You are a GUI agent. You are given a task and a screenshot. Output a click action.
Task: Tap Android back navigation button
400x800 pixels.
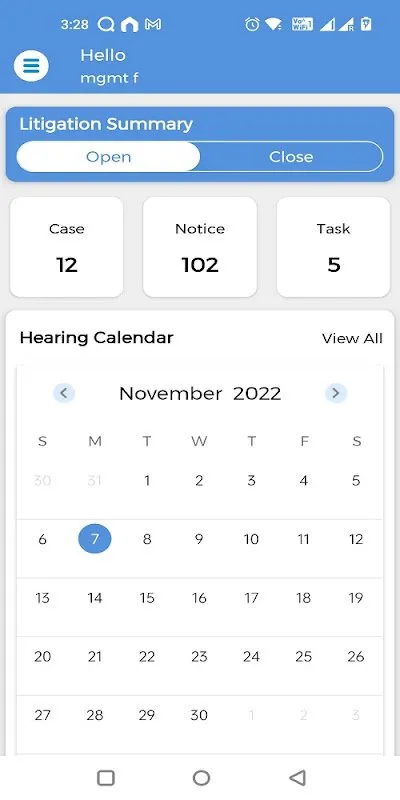[x=297, y=778]
